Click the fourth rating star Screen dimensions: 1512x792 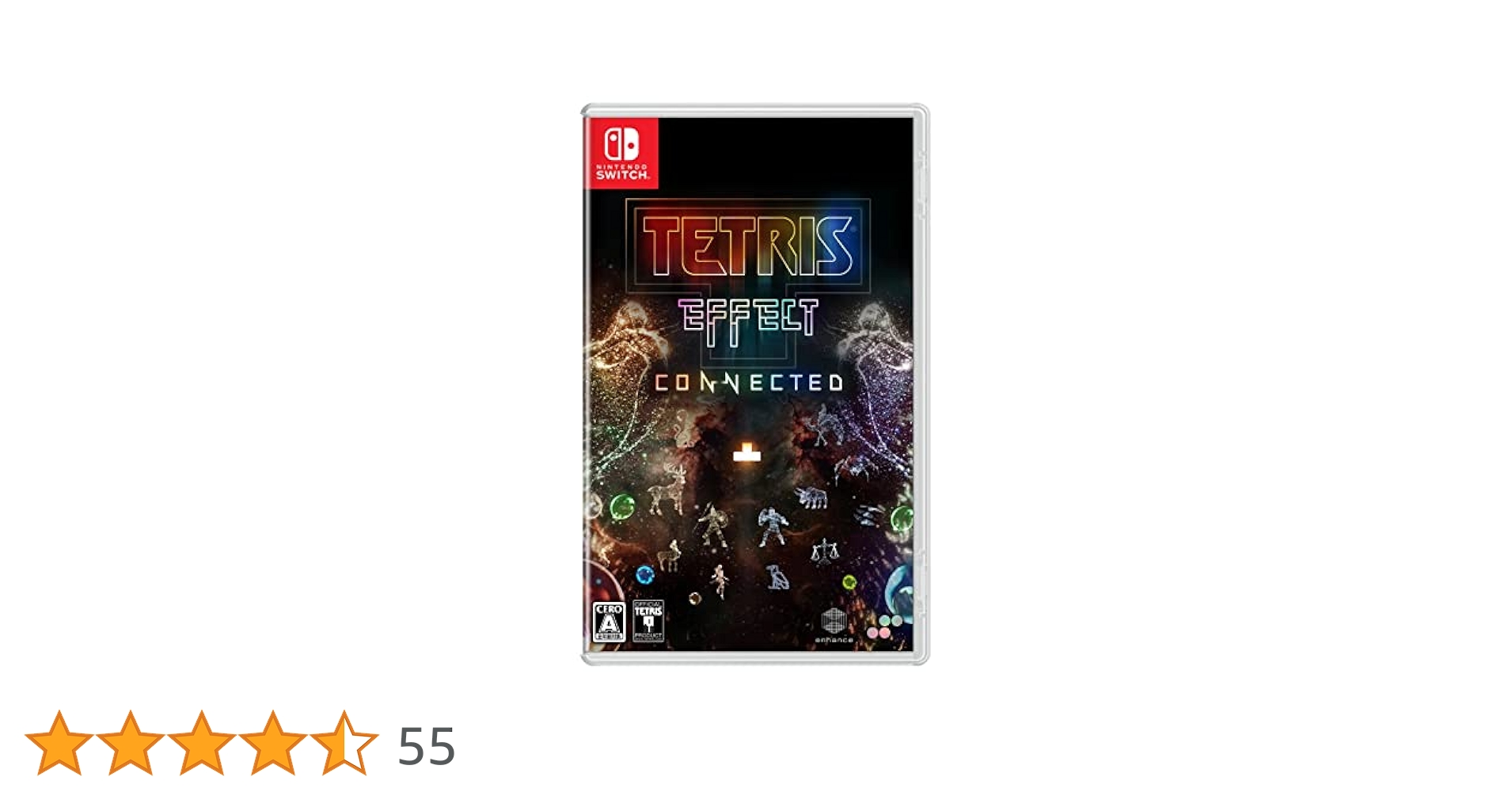(273, 743)
